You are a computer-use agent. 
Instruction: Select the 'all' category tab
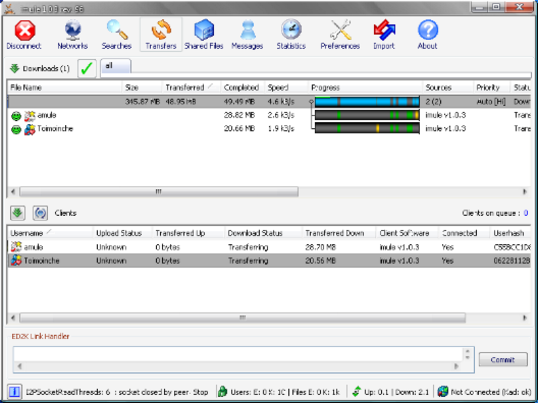tap(115, 66)
